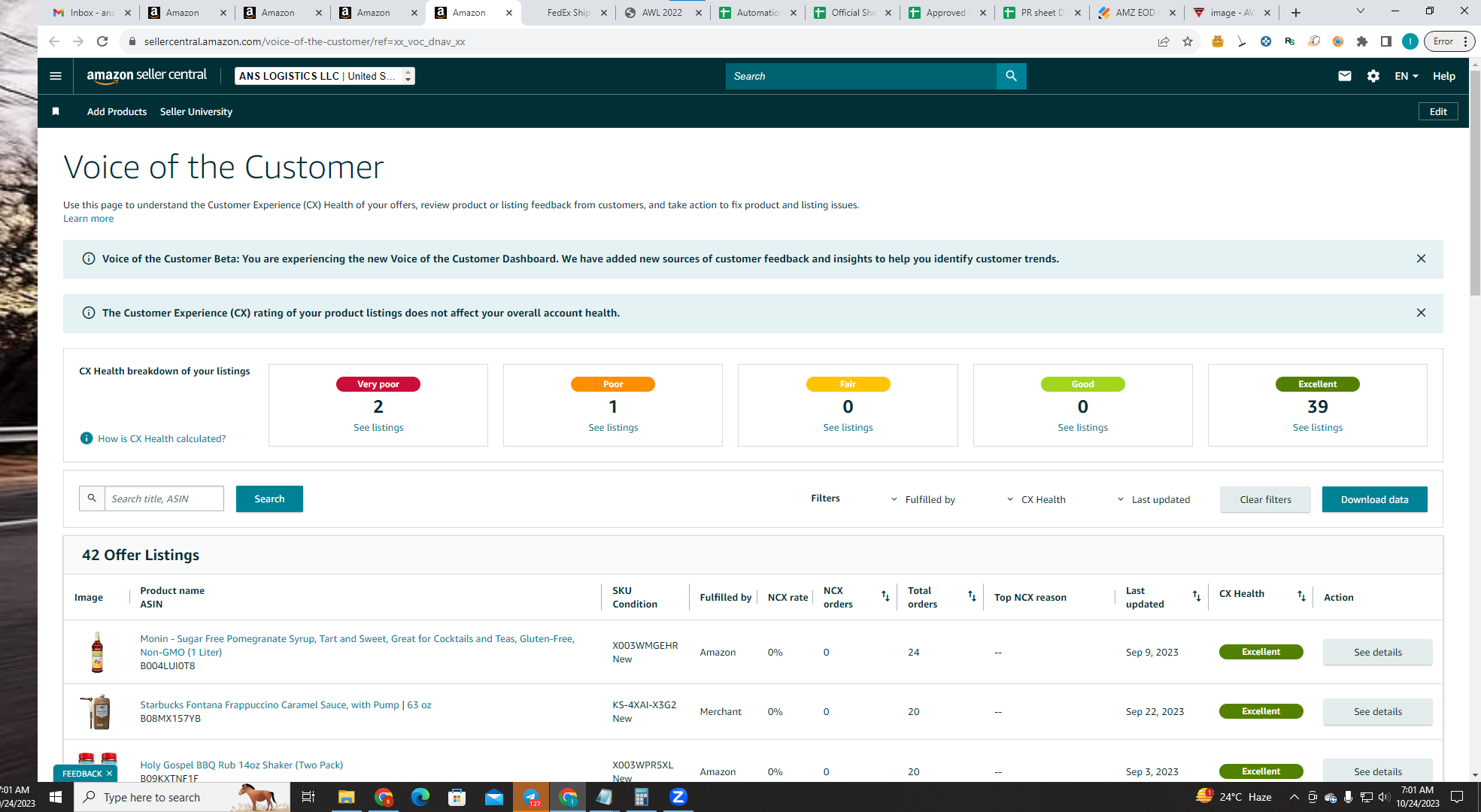Image resolution: width=1481 pixels, height=812 pixels.
Task: Open Microsoft Edge from the taskbar
Action: click(420, 797)
